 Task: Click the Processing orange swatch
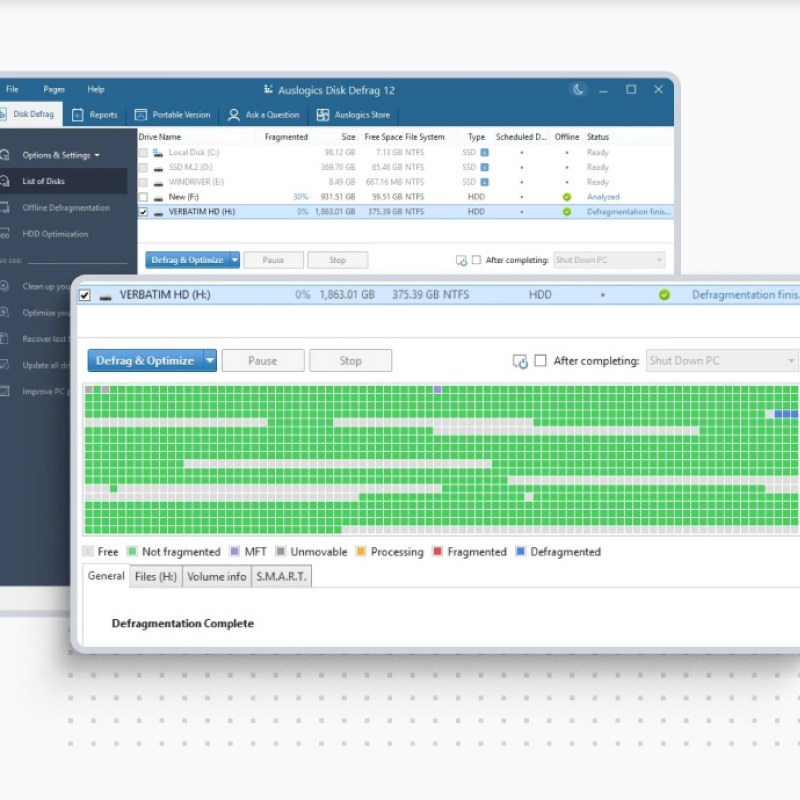(x=361, y=552)
